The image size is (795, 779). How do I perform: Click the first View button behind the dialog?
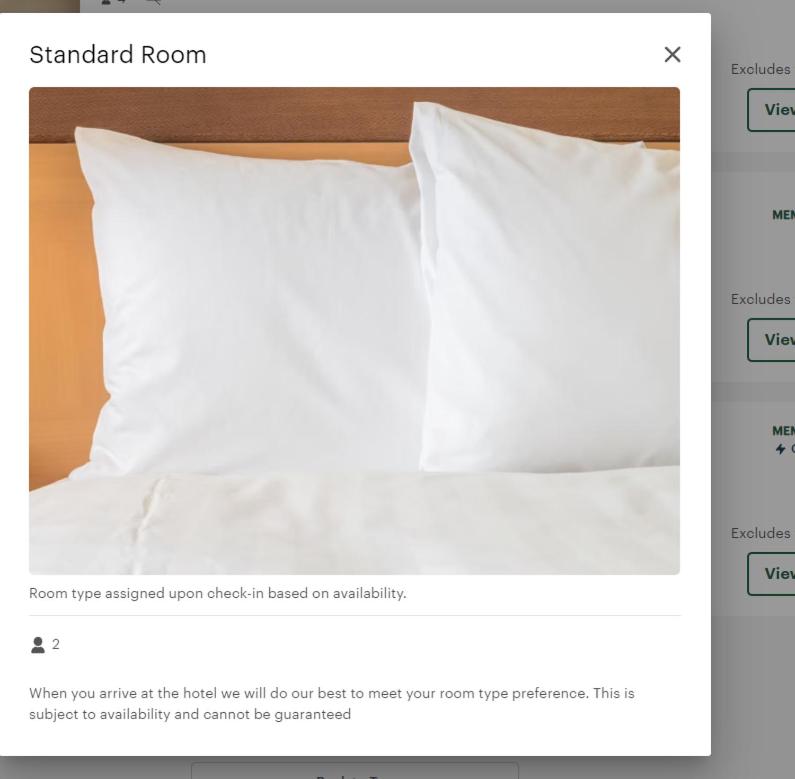coord(773,110)
